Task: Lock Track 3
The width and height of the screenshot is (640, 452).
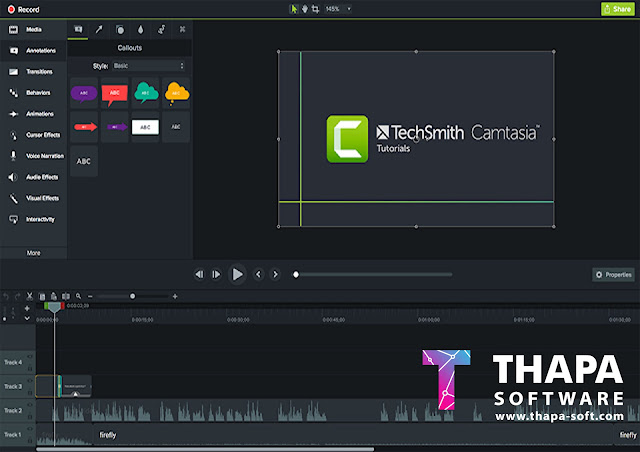Action: pos(30,393)
